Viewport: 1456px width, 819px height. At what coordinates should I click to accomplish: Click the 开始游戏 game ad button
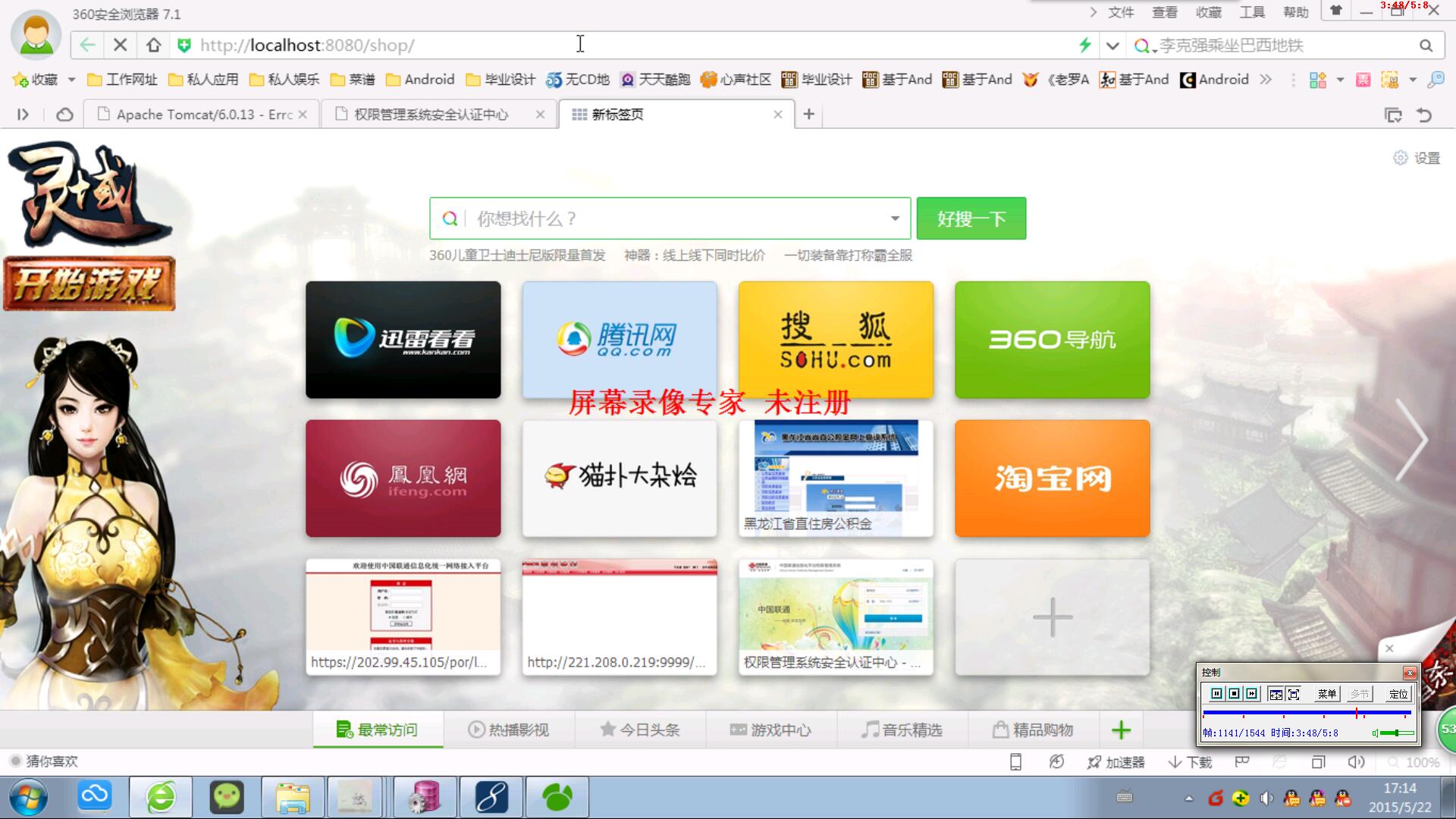coord(89,284)
